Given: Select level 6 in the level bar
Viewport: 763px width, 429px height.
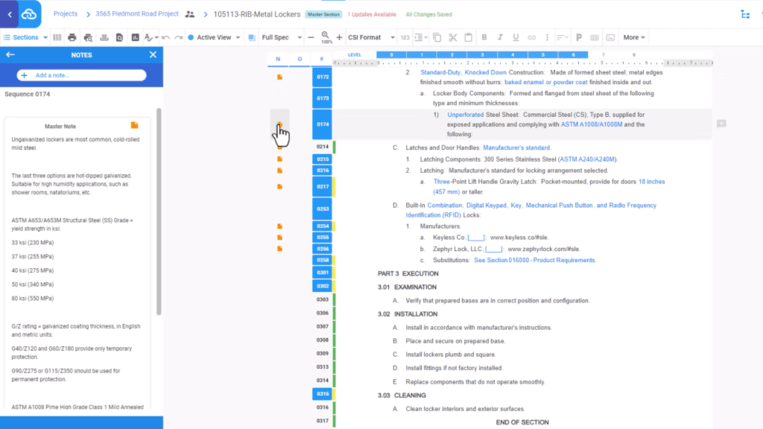Looking at the screenshot, I should click(x=573, y=55).
